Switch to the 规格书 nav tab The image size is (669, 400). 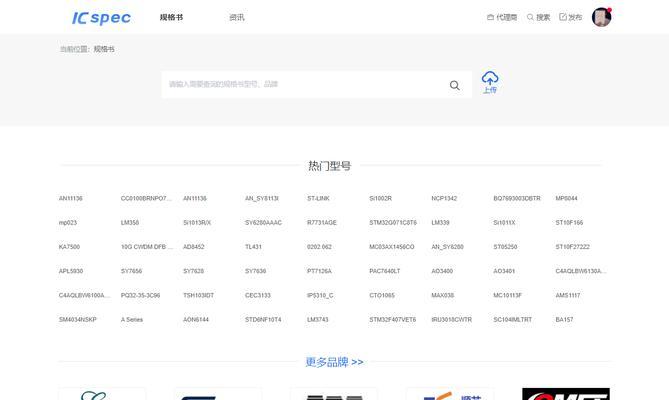coord(172,17)
